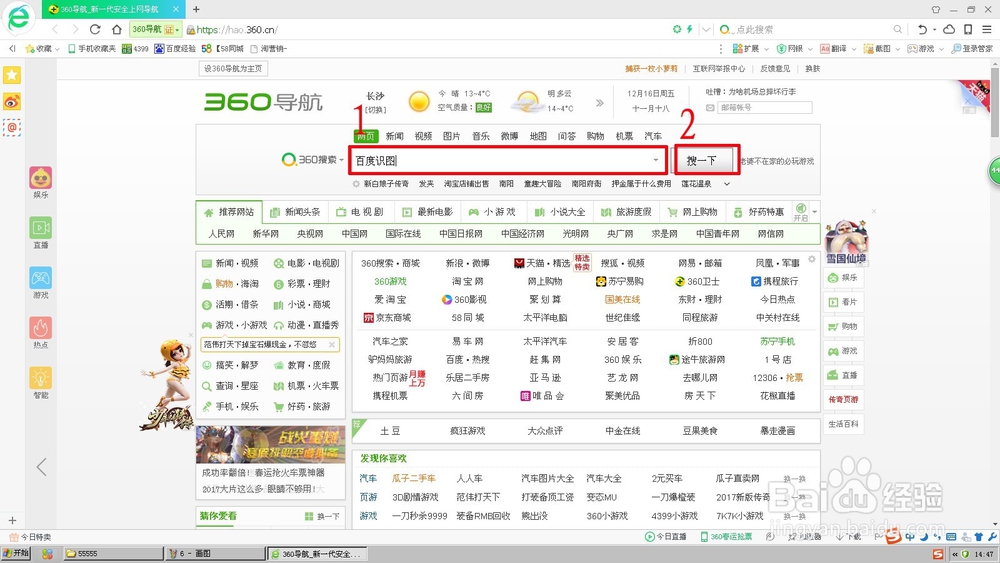Switch to 网上购物 tab
Screen dimensions: 1000x563
[693, 212]
